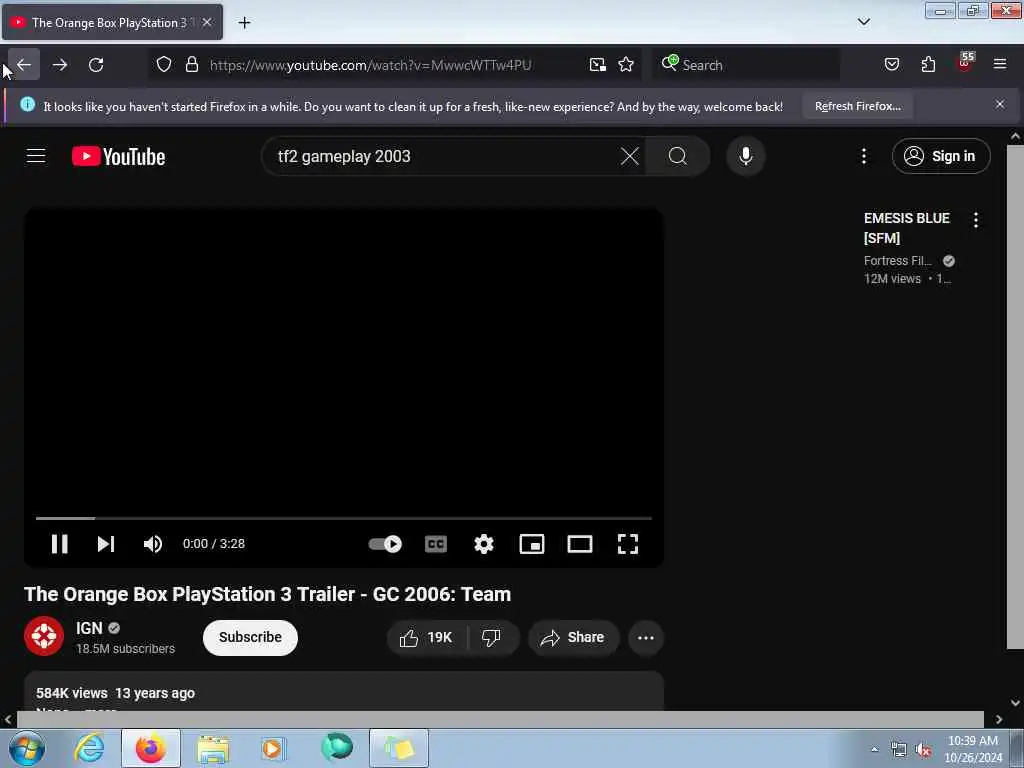Show hidden tray icons arrow
Image resolution: width=1024 pixels, height=768 pixels.
pos(874,749)
